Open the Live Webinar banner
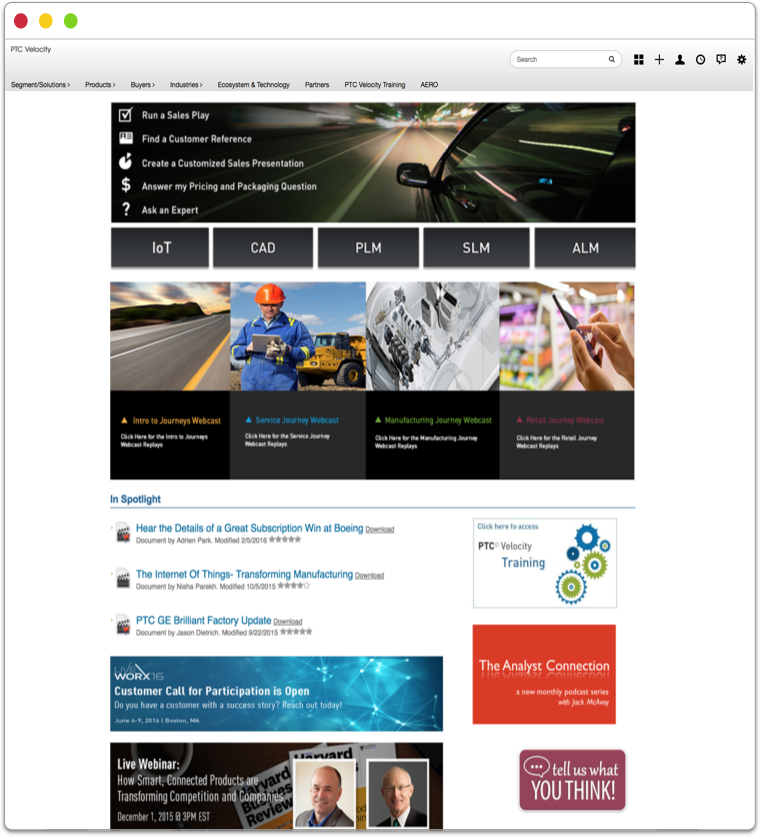This screenshot has width=760, height=839. pos(276,785)
